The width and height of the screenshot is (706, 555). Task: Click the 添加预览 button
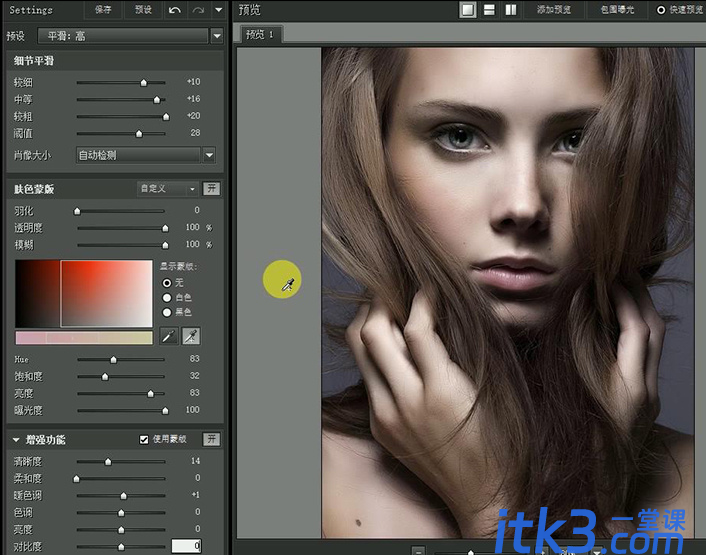pyautogui.click(x=554, y=10)
